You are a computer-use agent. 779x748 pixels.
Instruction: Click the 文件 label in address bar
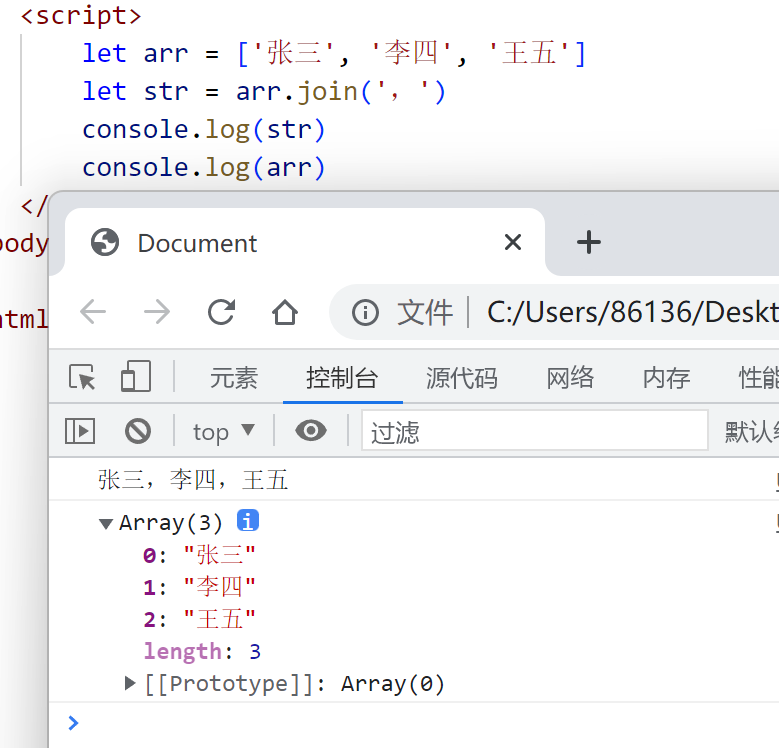pyautogui.click(x=425, y=312)
